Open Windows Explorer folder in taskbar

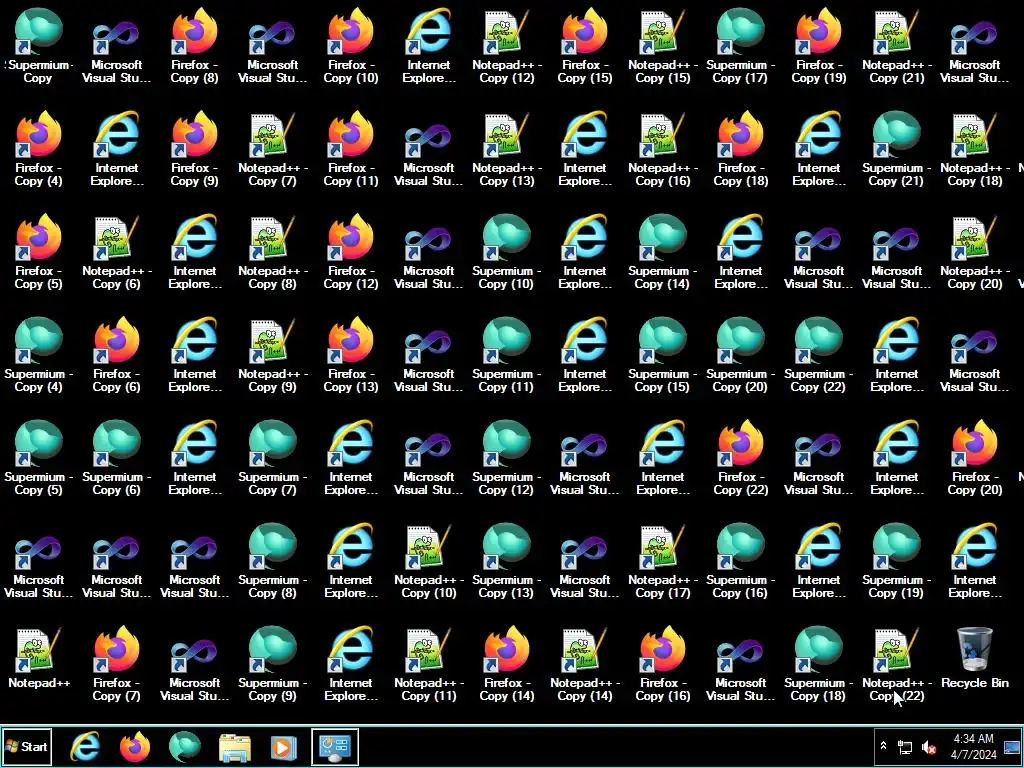pyautogui.click(x=235, y=746)
